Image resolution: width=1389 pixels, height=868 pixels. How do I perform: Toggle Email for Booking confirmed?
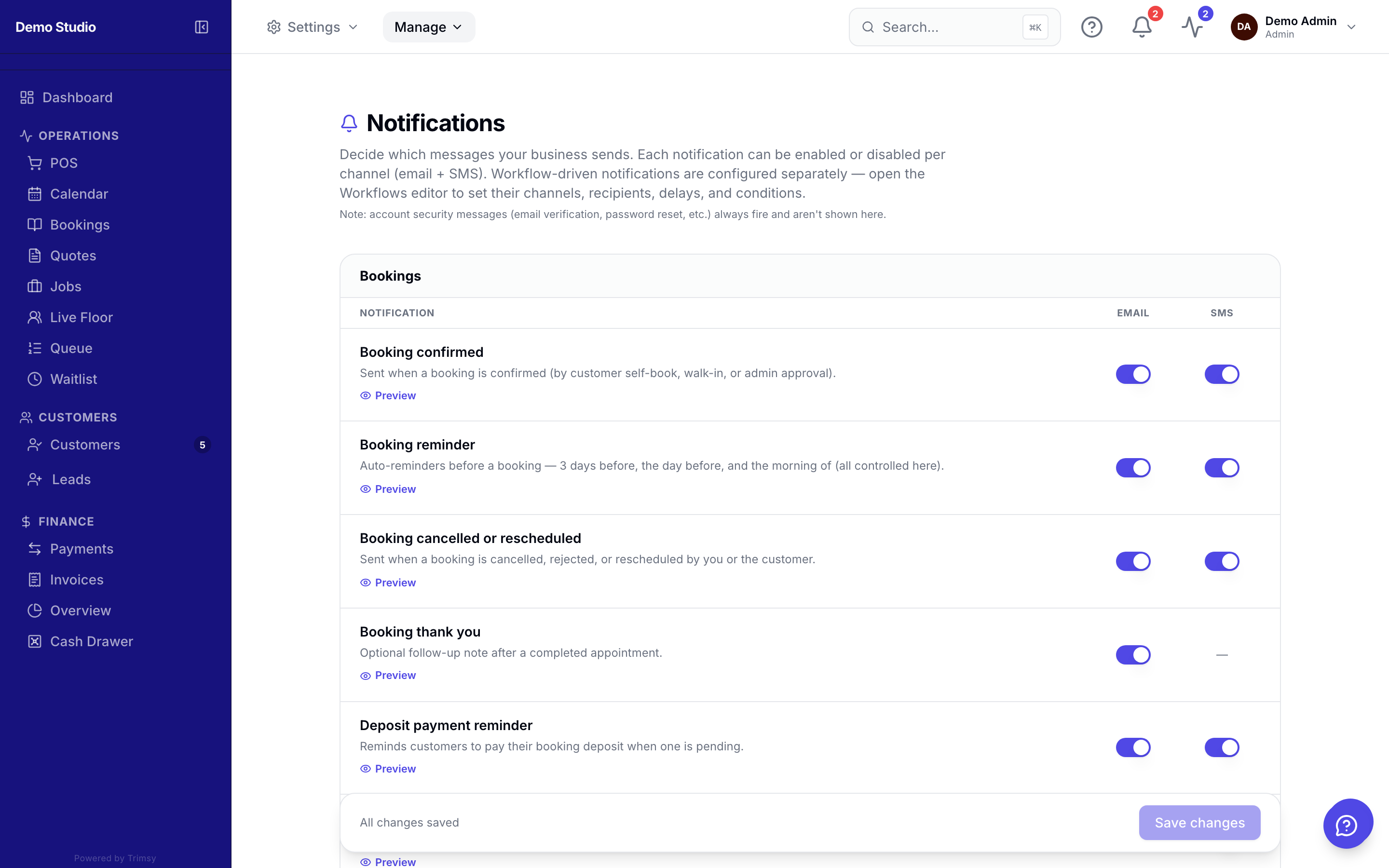[1133, 374]
